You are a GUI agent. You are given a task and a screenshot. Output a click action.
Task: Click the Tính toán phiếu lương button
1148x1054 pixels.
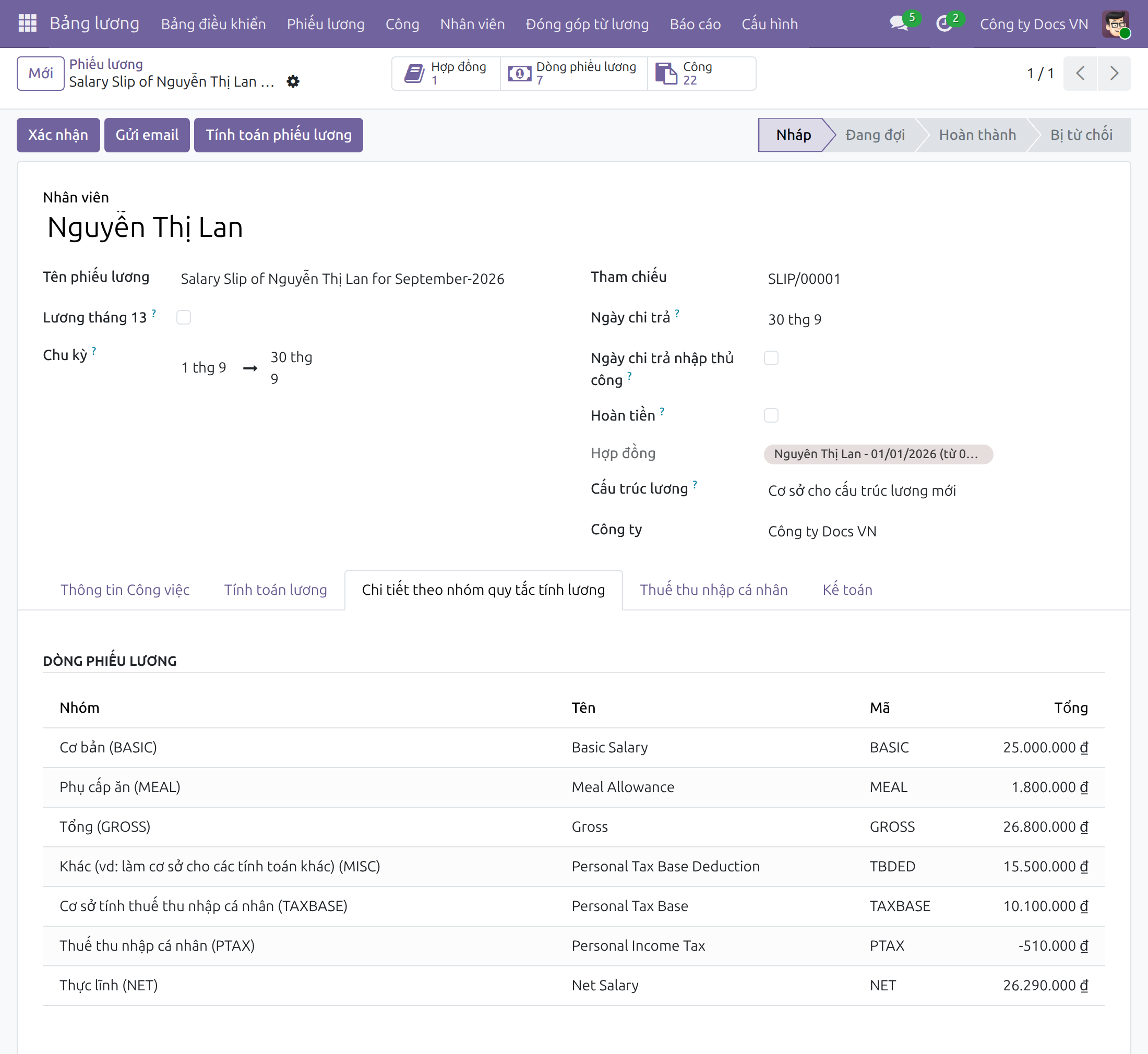pos(278,135)
